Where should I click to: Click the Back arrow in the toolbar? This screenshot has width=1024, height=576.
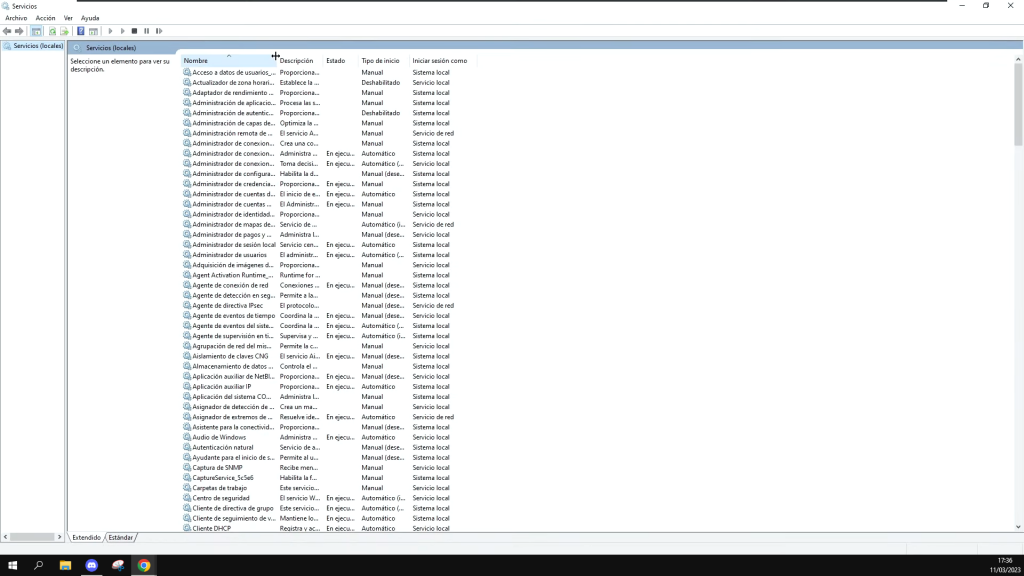tap(7, 31)
